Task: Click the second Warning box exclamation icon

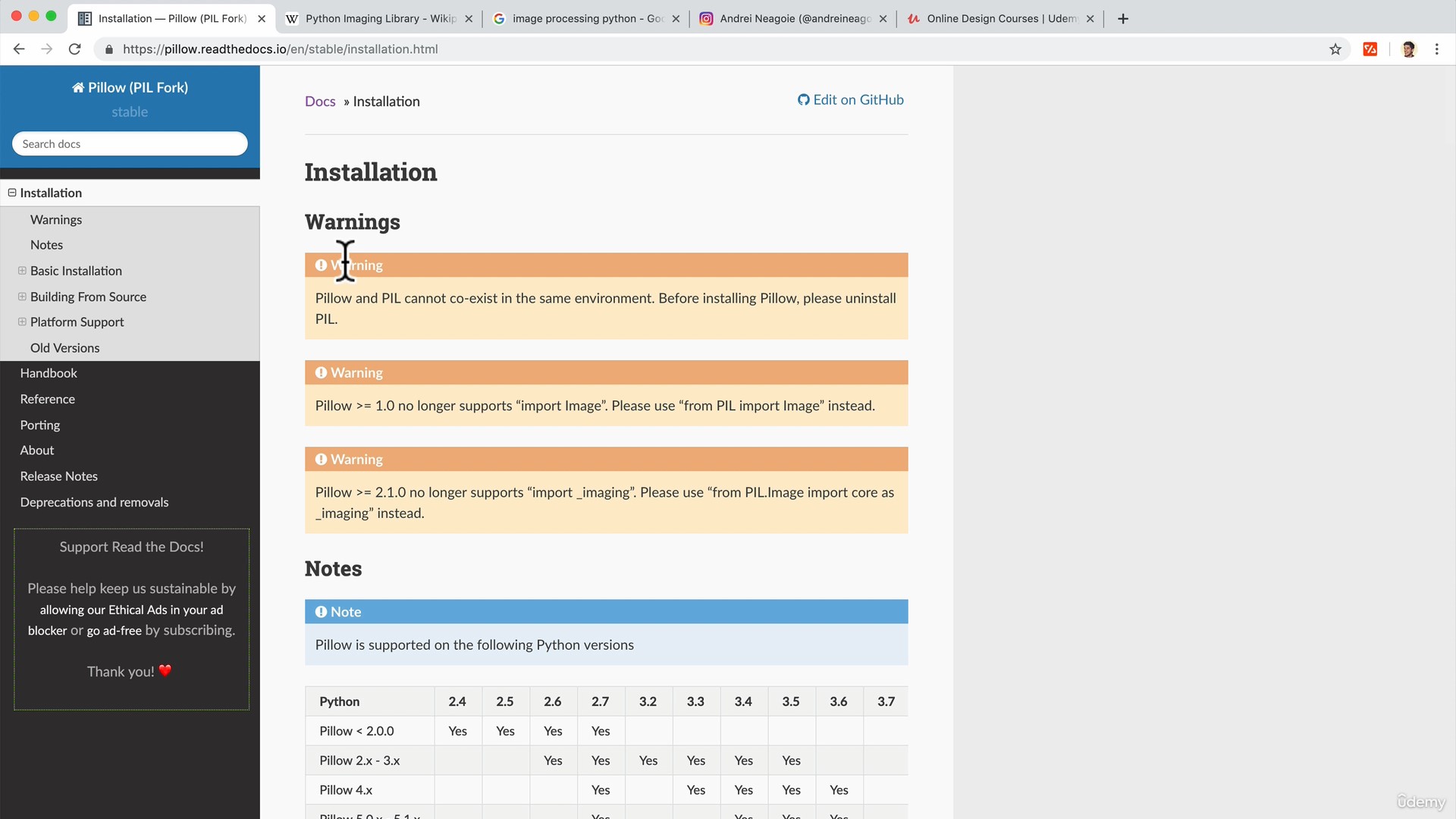Action: pos(321,372)
